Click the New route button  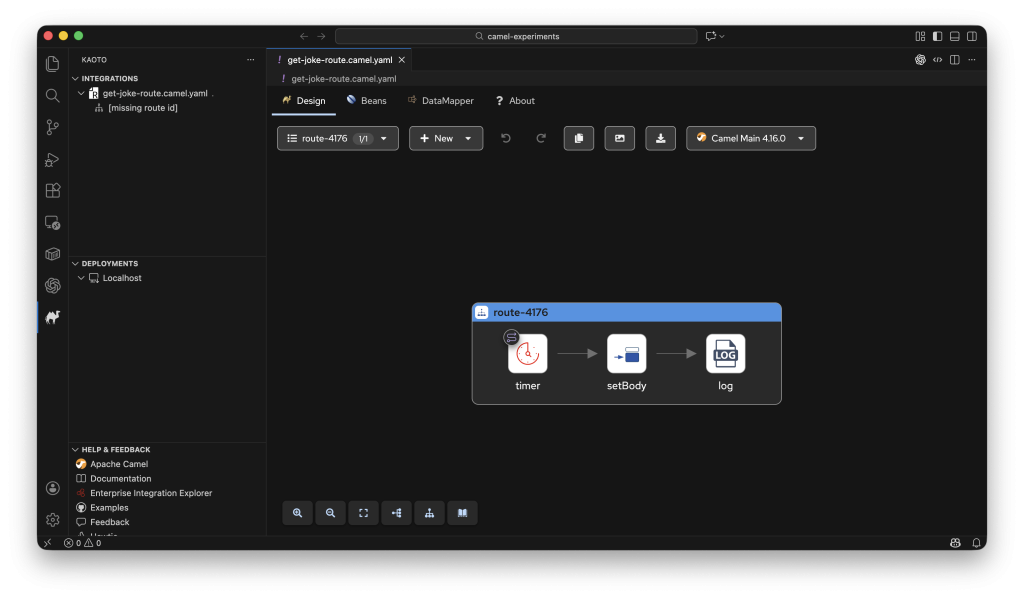(445, 139)
